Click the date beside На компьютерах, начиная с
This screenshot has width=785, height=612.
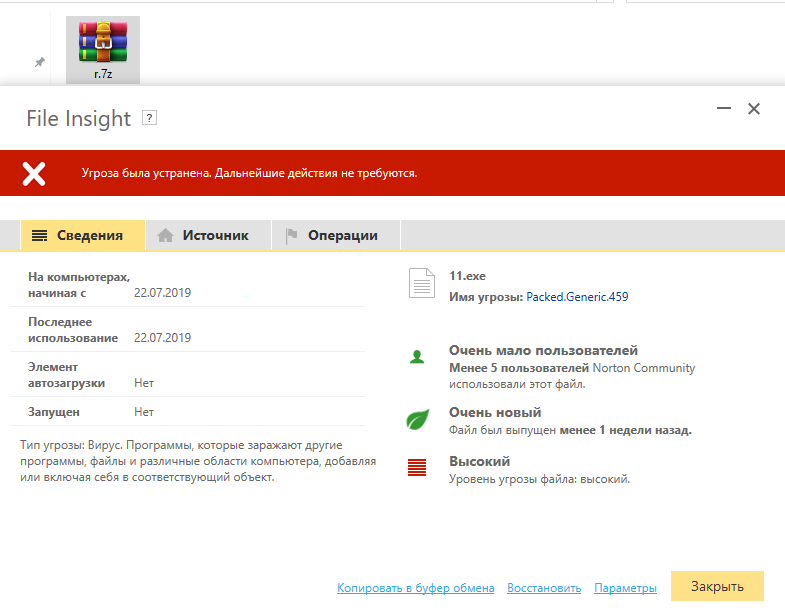point(162,292)
